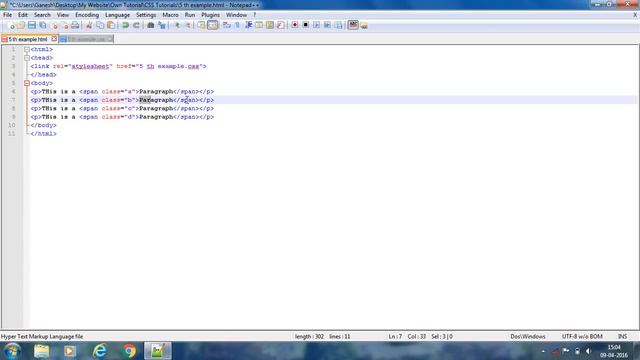Screen dimensions: 640x360
Task: Open the Plugins menu
Action: (x=210, y=15)
